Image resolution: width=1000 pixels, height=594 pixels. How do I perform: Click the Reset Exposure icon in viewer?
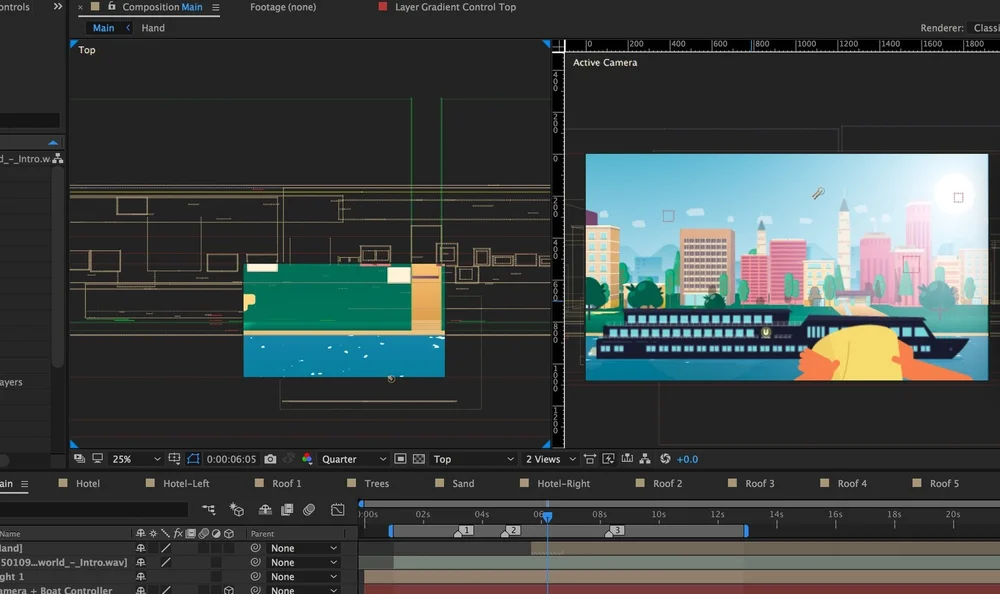point(665,459)
